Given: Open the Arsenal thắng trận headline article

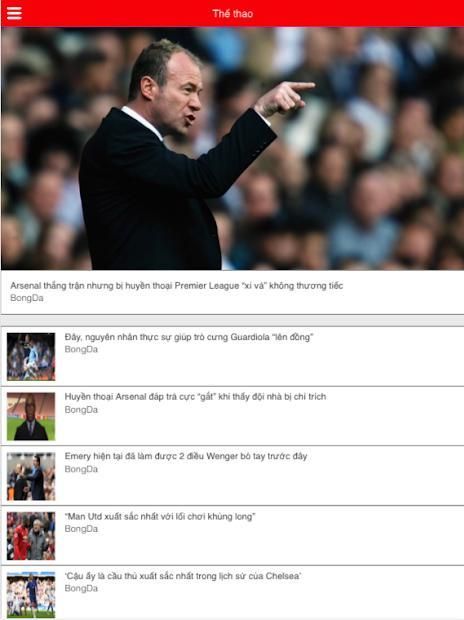Looking at the screenshot, I should click(x=176, y=285).
